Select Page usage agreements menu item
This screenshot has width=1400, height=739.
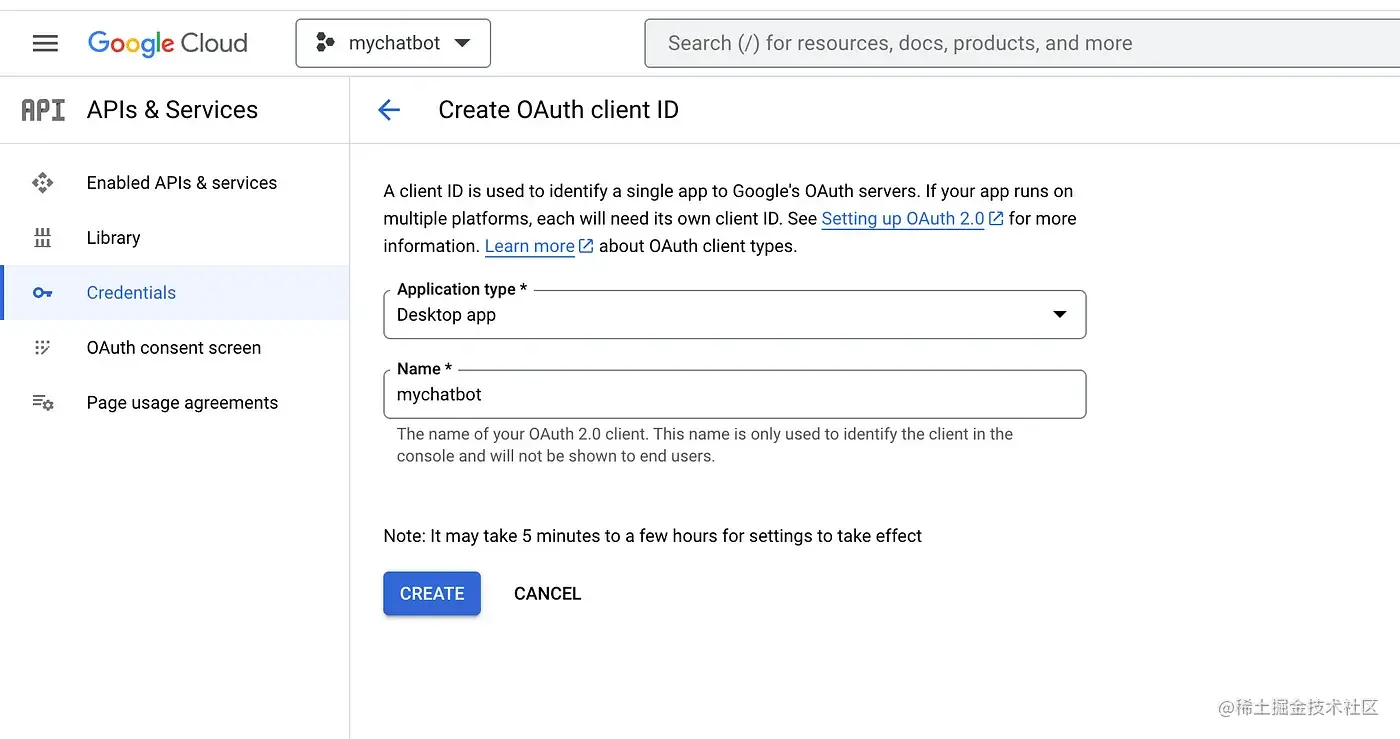[x=182, y=403]
